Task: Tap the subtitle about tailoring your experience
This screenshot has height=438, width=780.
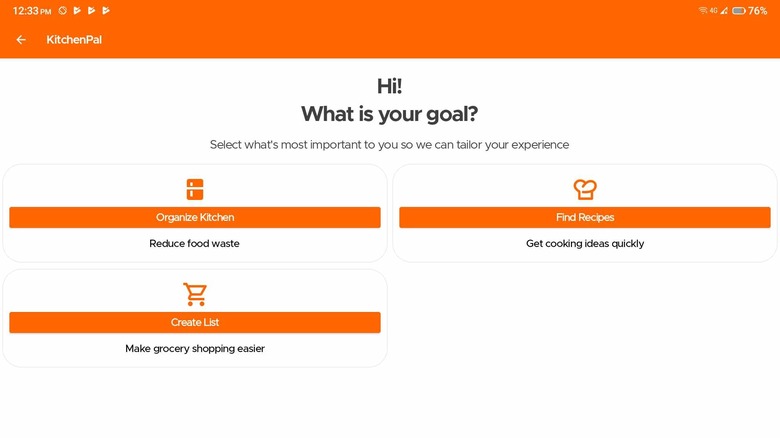Action: pyautogui.click(x=390, y=145)
